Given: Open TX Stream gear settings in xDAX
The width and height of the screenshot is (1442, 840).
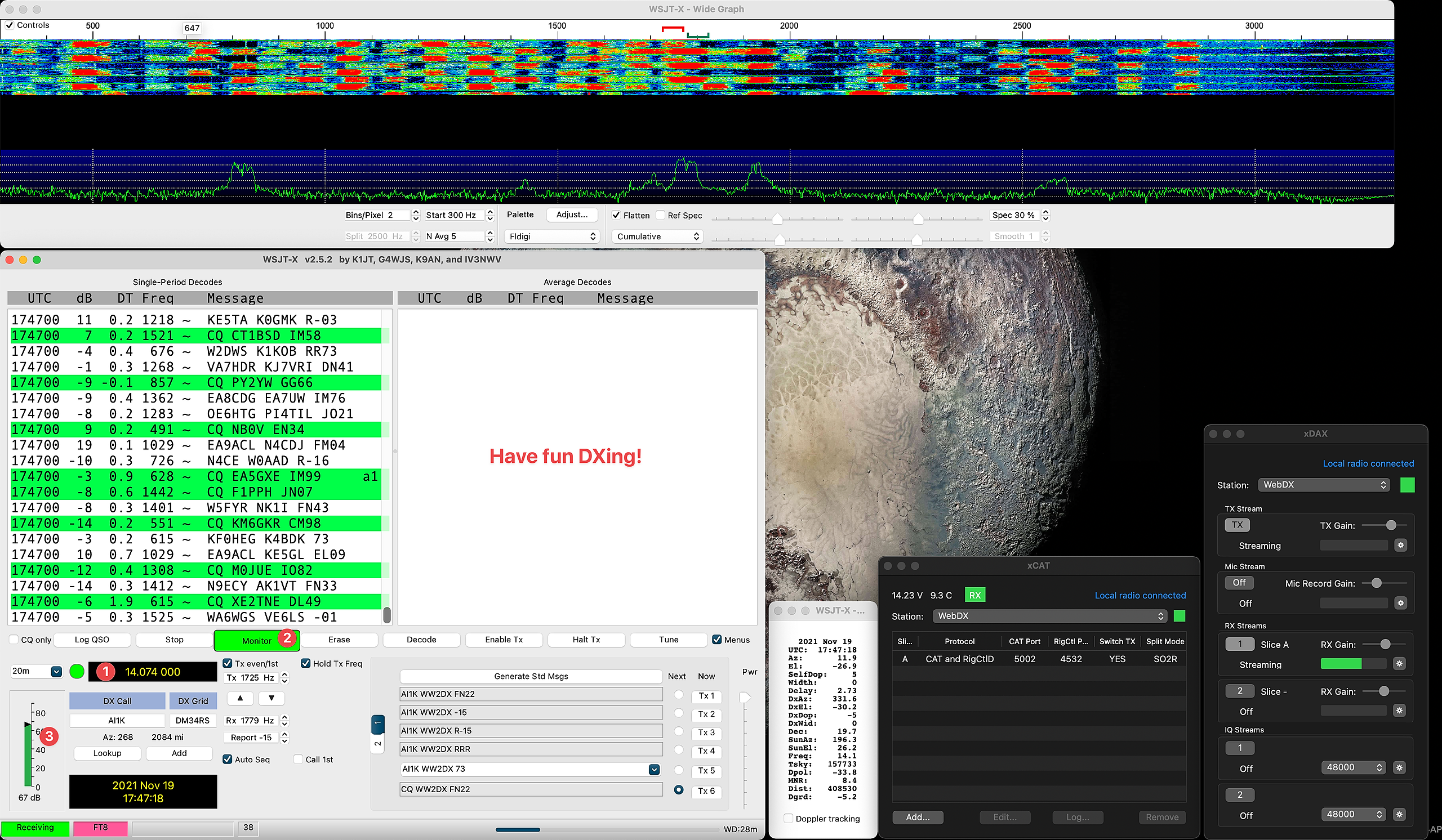Looking at the screenshot, I should coord(1400,545).
